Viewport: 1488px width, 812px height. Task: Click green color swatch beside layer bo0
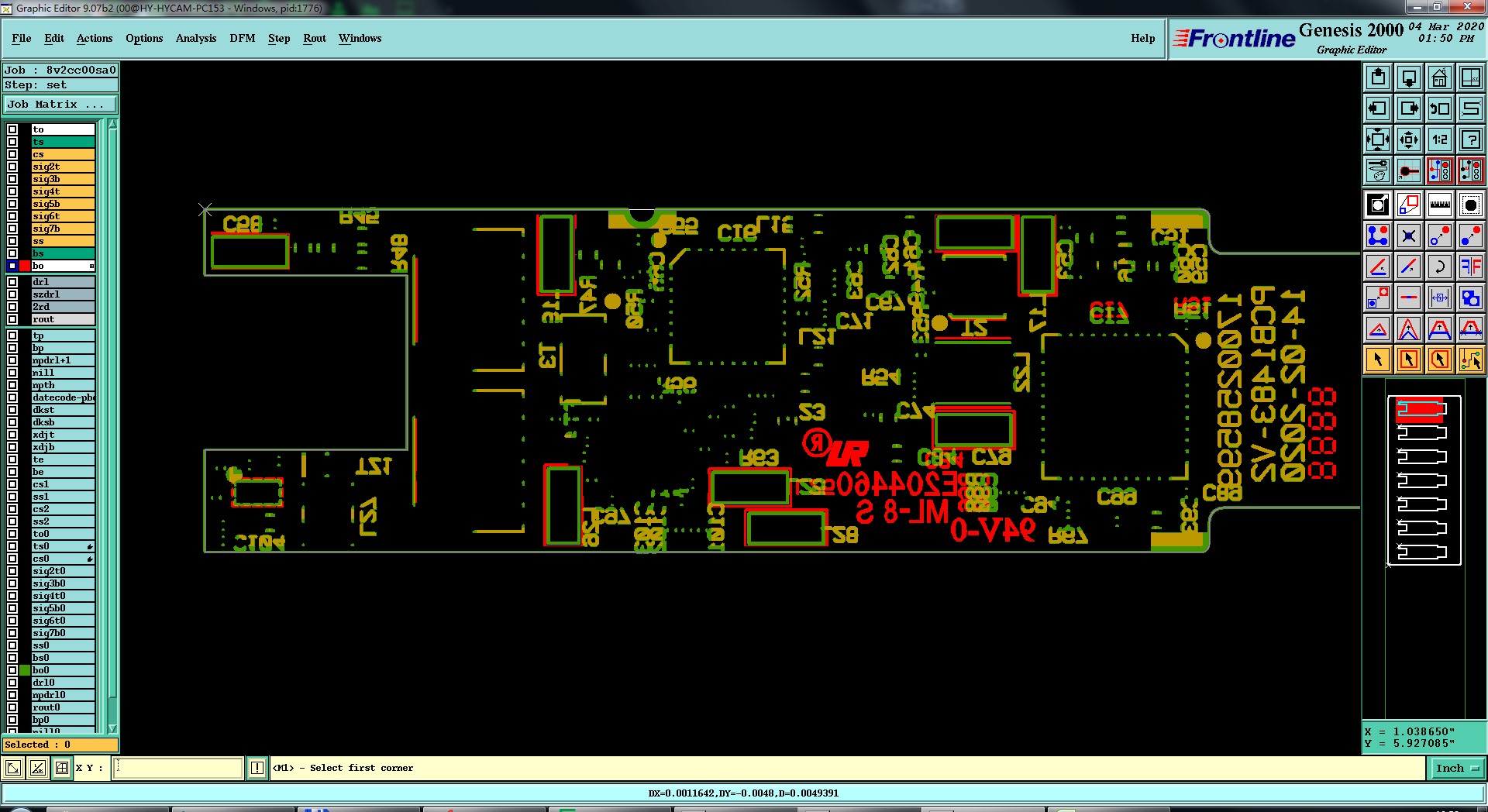25,670
